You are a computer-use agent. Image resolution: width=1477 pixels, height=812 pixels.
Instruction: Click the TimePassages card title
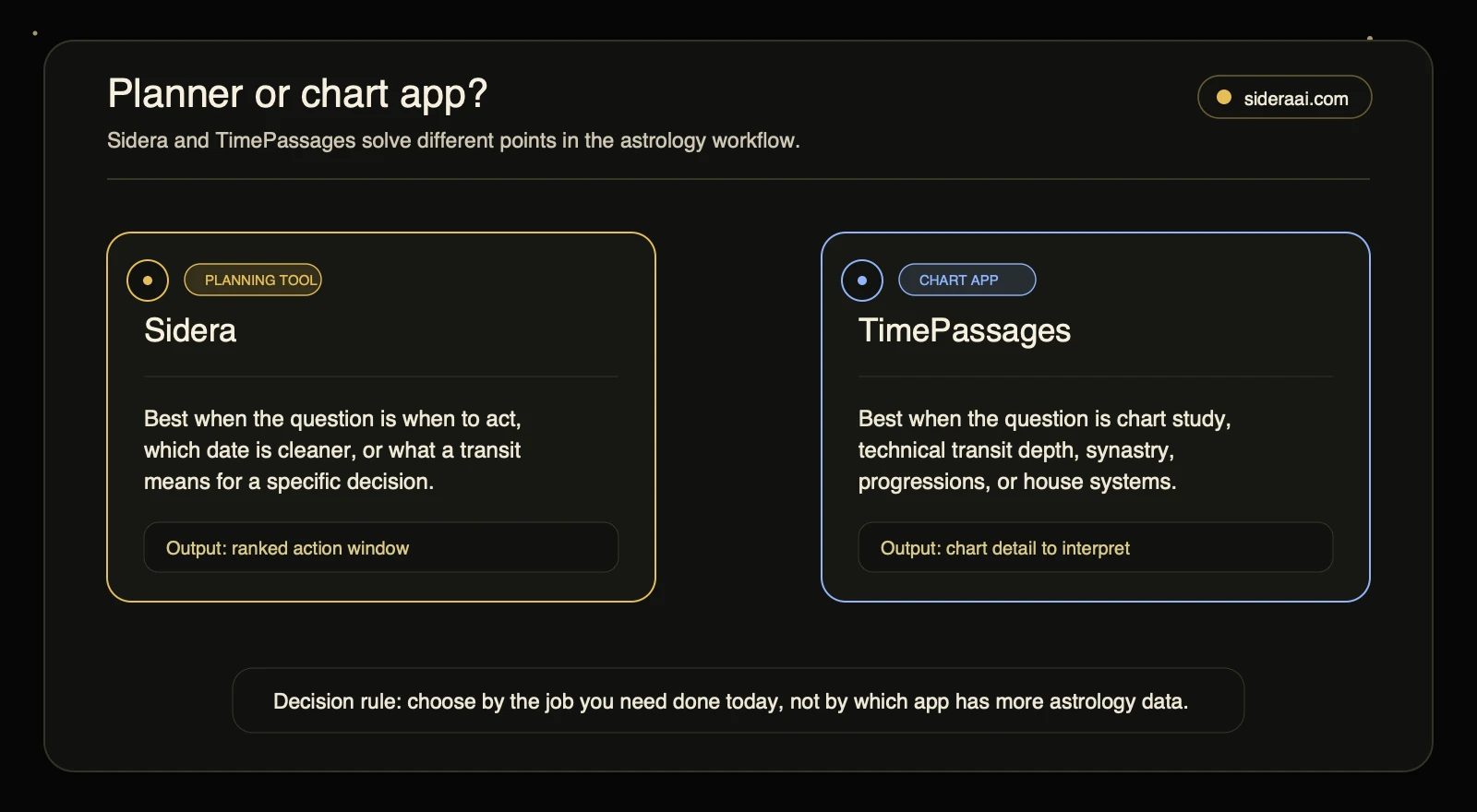pyautogui.click(x=965, y=330)
